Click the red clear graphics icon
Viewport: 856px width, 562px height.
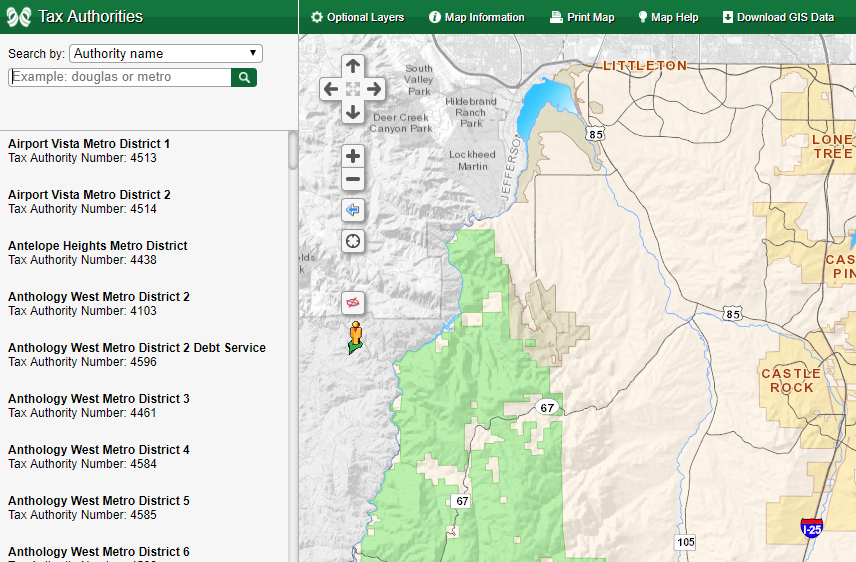point(352,302)
